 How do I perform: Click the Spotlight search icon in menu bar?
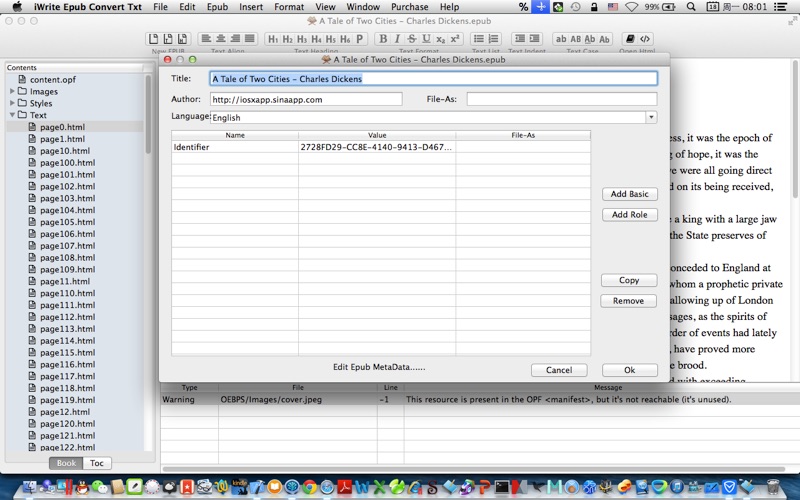(x=691, y=7)
